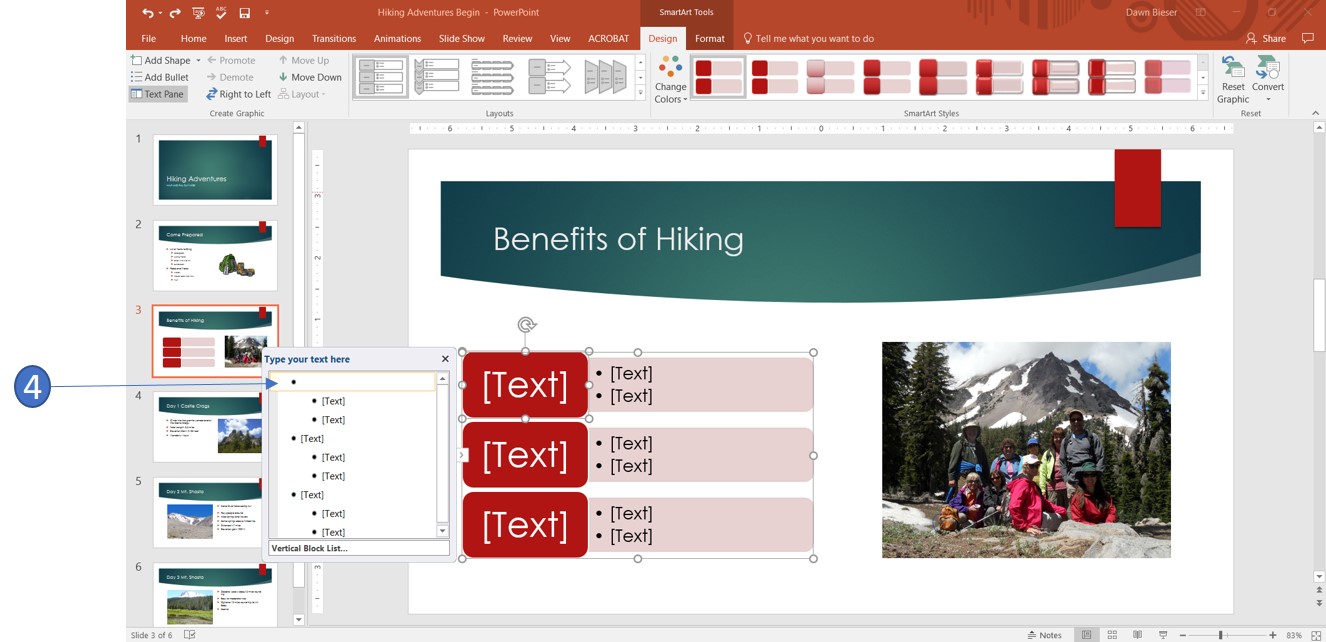Switch to the Insert tab

pos(236,39)
